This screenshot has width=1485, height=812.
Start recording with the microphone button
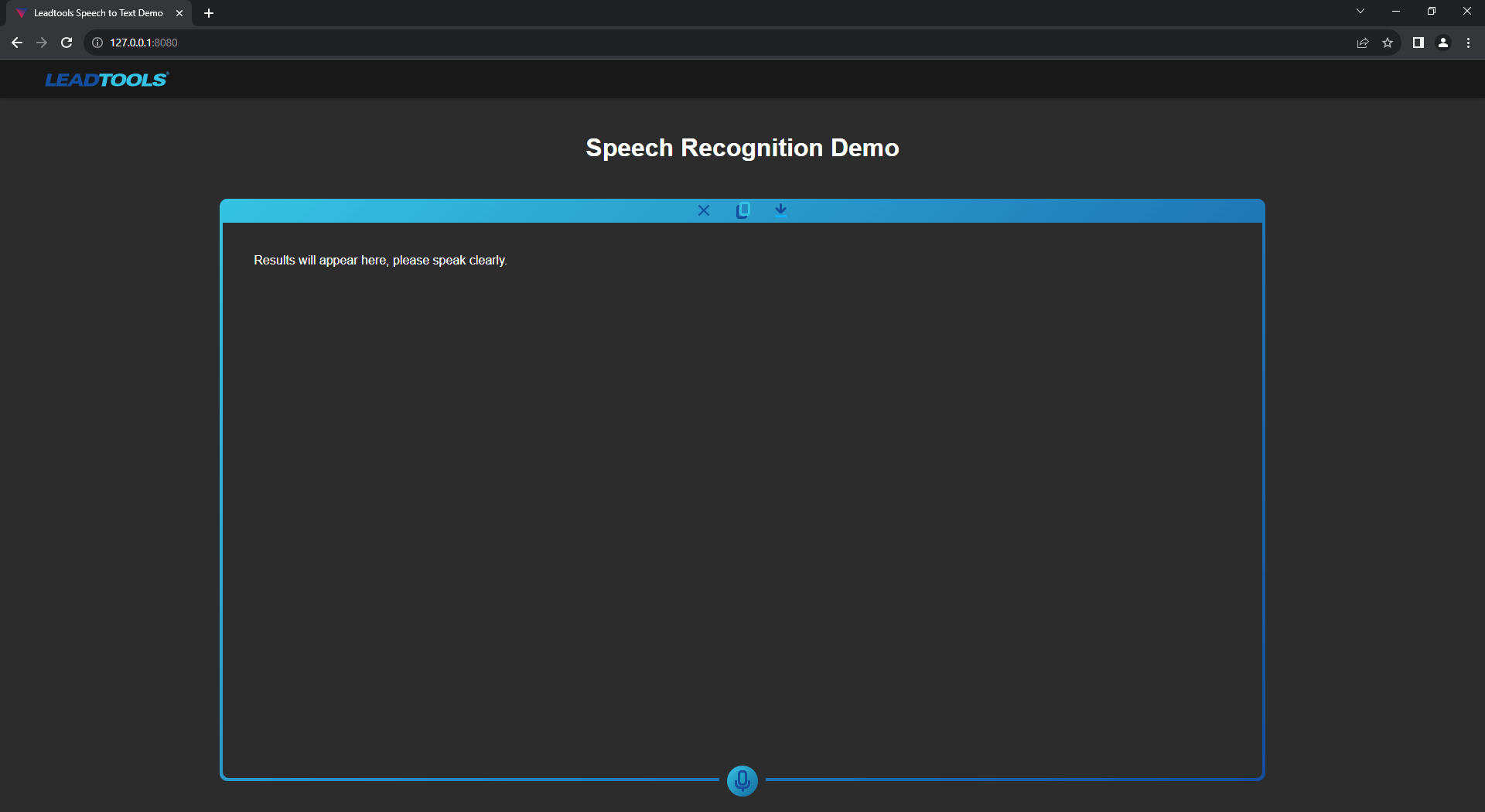[742, 780]
